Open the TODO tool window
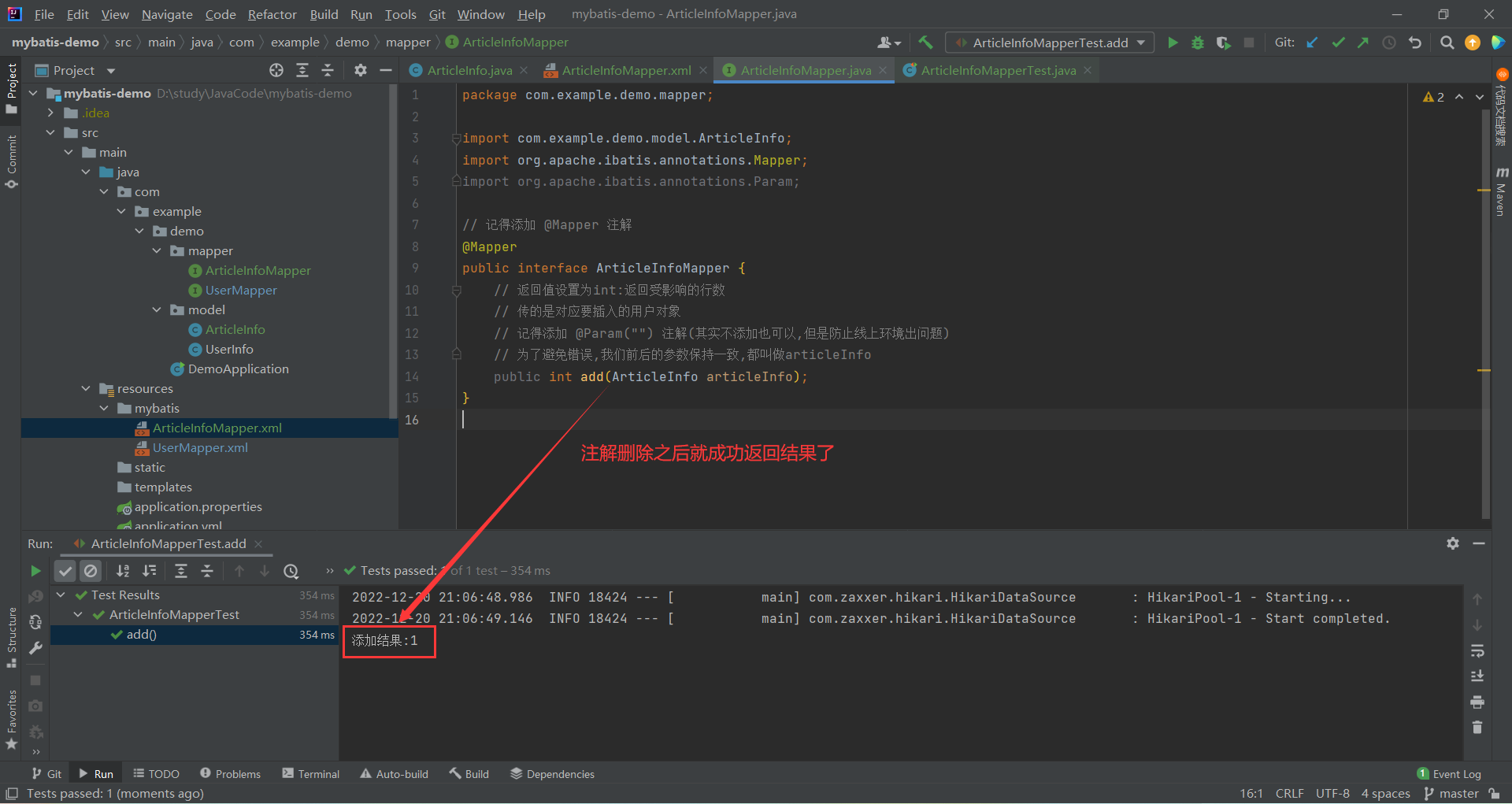Image resolution: width=1512 pixels, height=804 pixels. click(157, 774)
